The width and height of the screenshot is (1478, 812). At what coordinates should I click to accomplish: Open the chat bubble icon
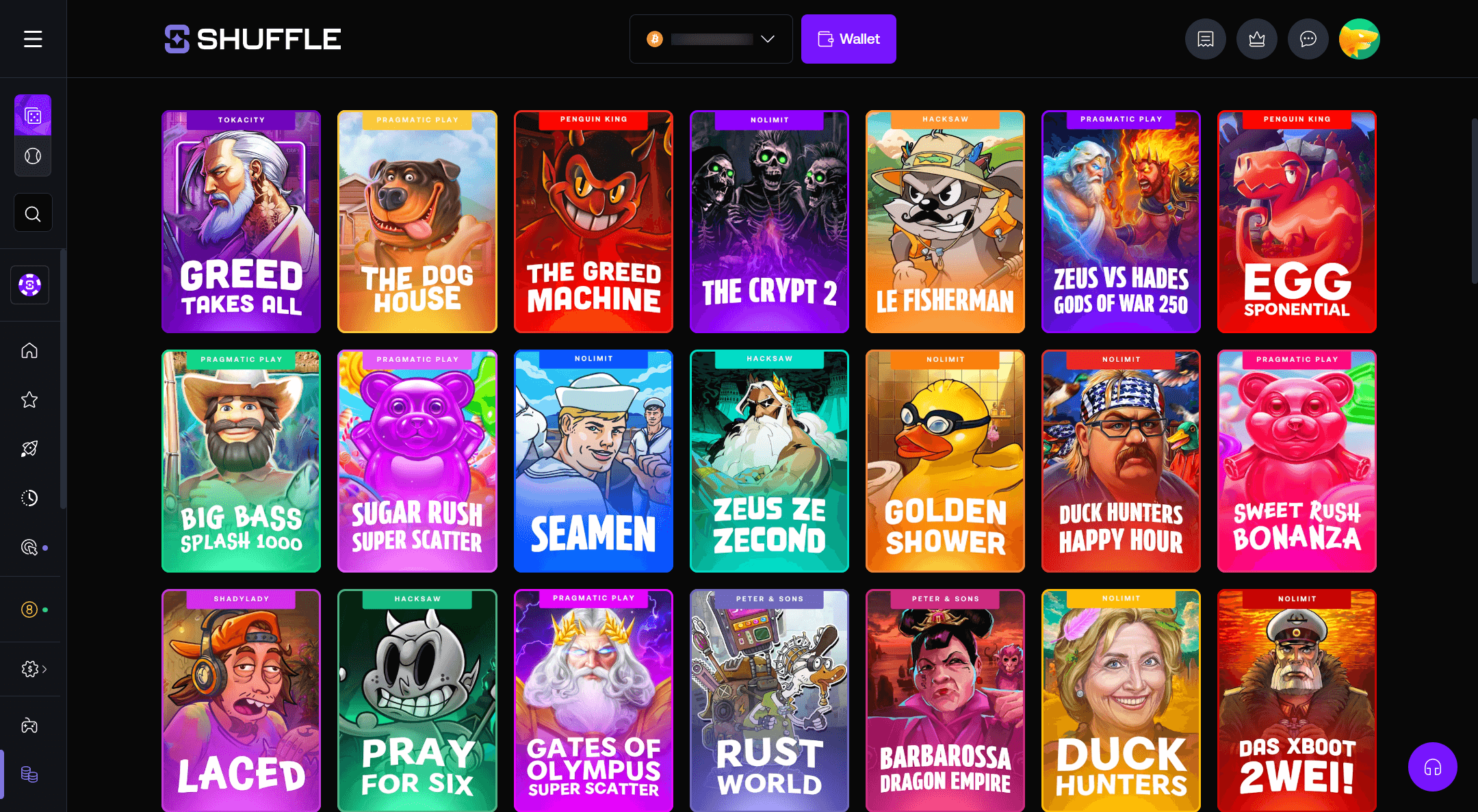point(1308,39)
